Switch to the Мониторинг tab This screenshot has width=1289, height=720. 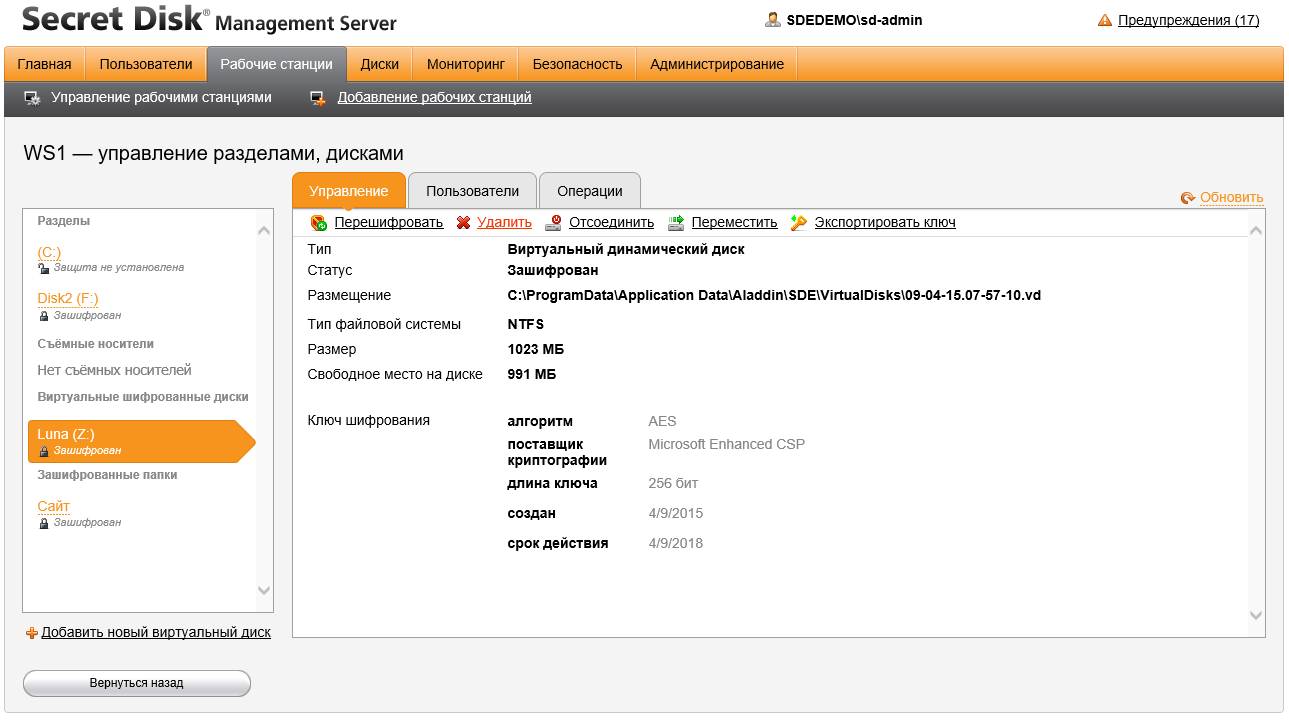point(466,64)
